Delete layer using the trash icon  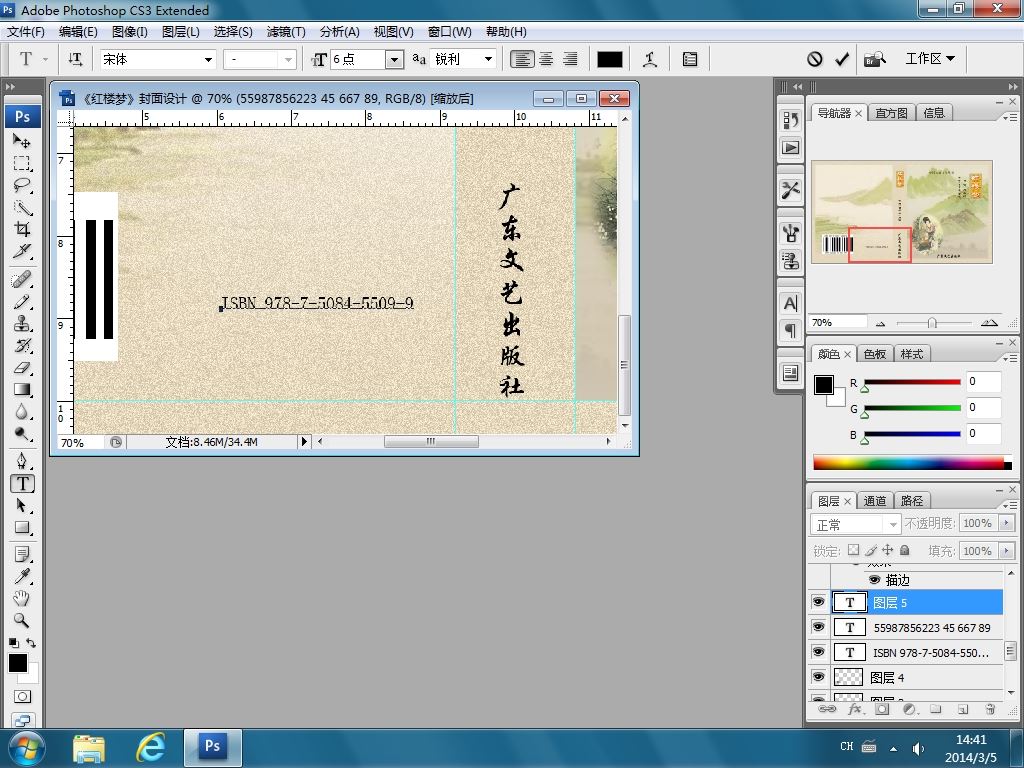[990, 709]
